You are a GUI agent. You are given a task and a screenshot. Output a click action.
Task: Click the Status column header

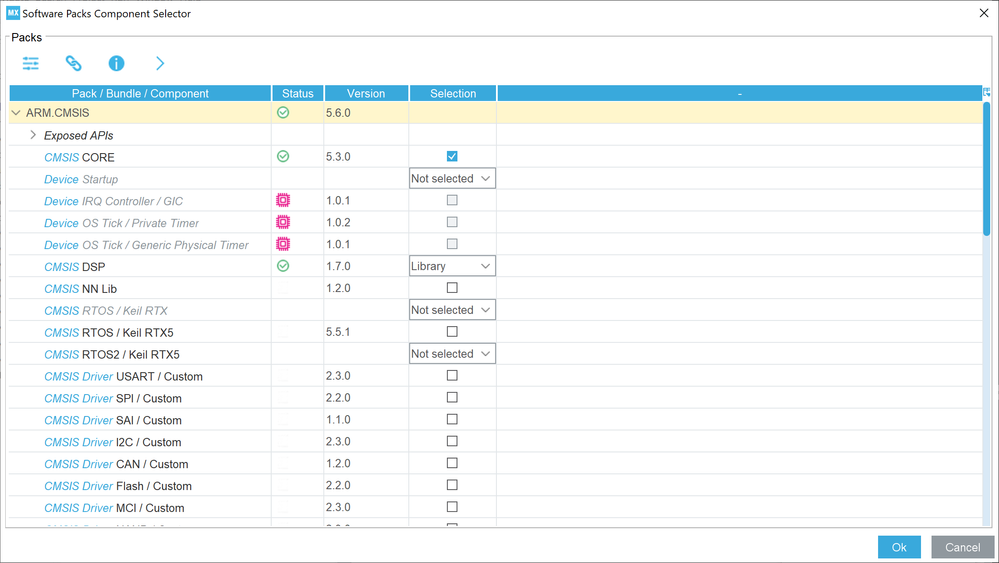coord(298,93)
